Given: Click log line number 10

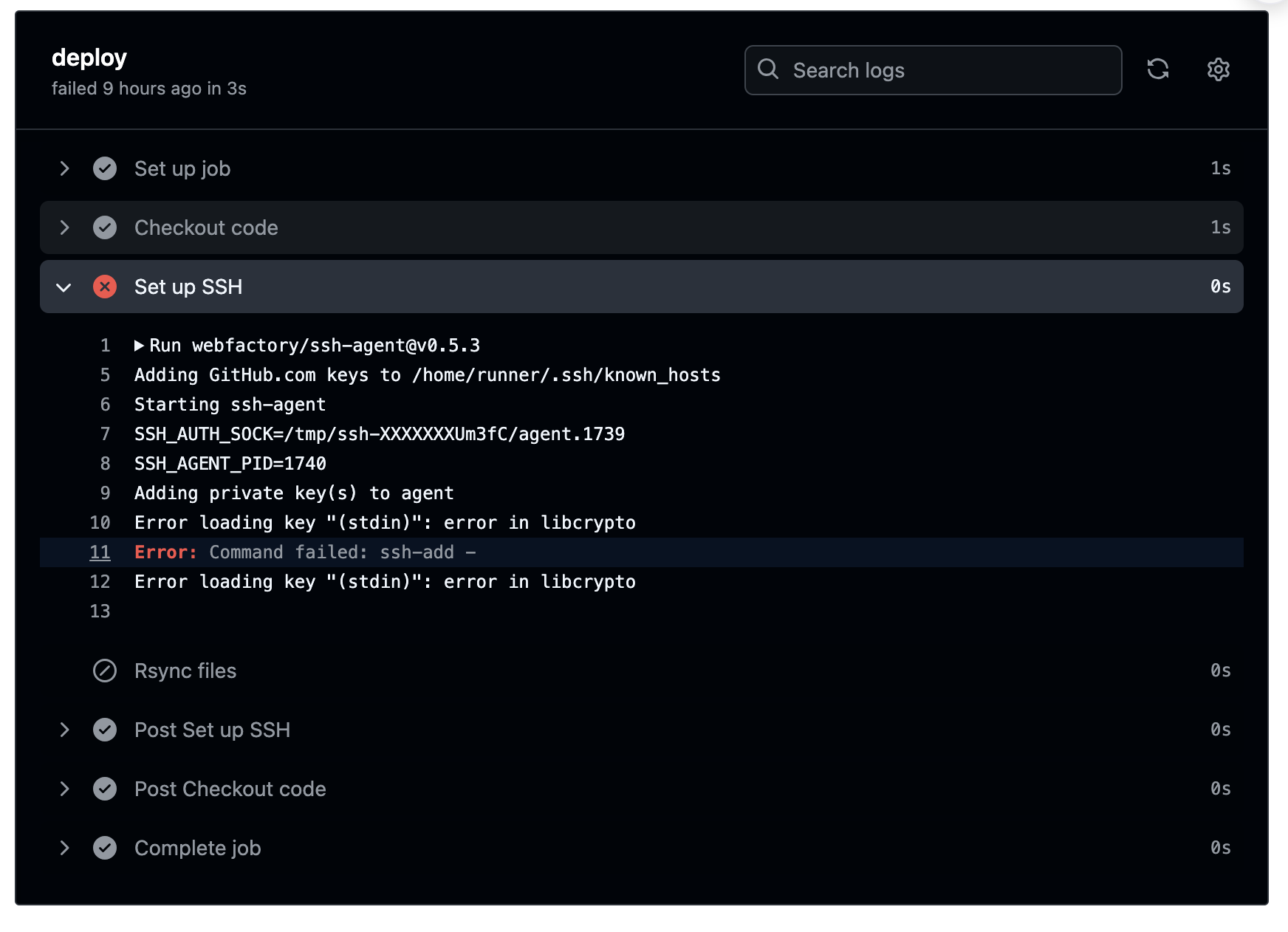Looking at the screenshot, I should (100, 523).
